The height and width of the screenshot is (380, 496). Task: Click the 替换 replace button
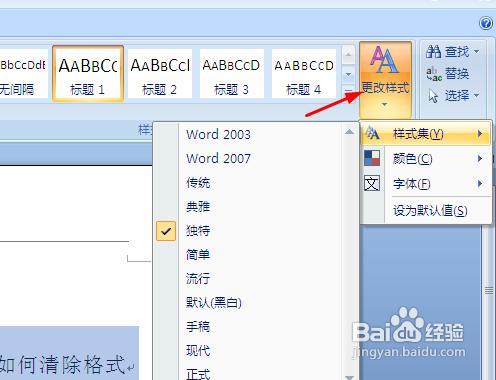[x=448, y=74]
